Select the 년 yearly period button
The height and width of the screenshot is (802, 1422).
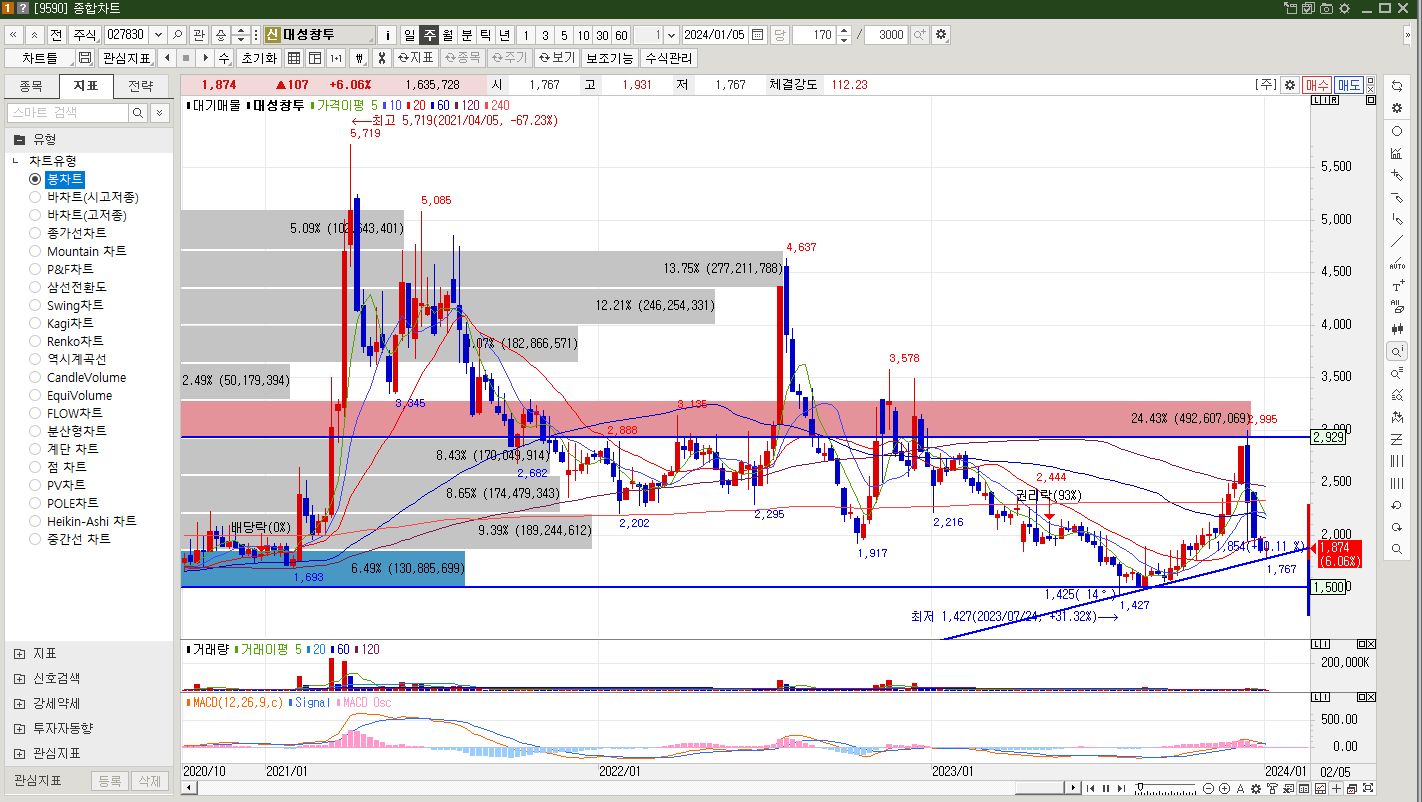(505, 35)
